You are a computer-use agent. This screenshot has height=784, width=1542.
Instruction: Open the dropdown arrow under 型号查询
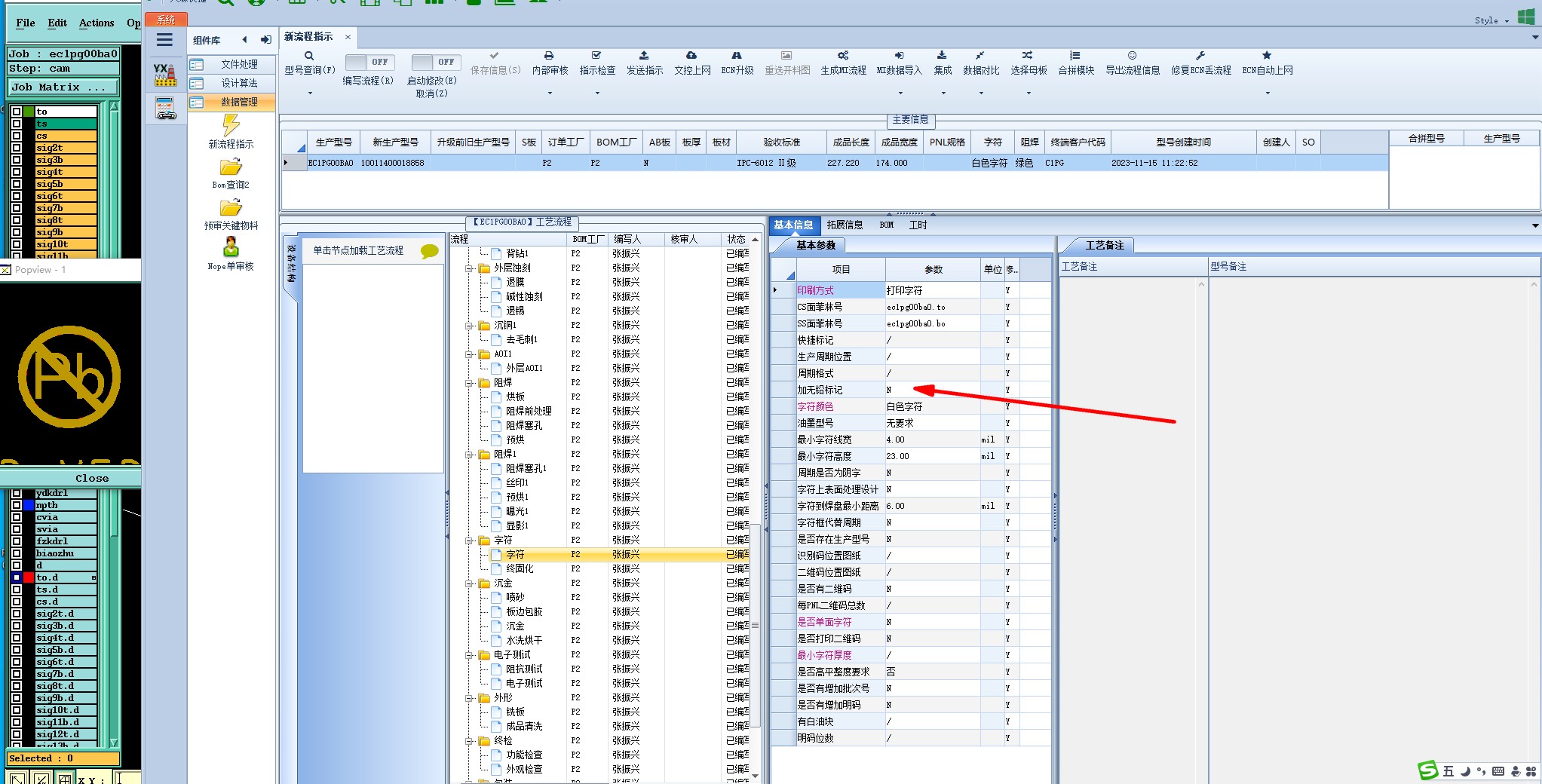309,93
